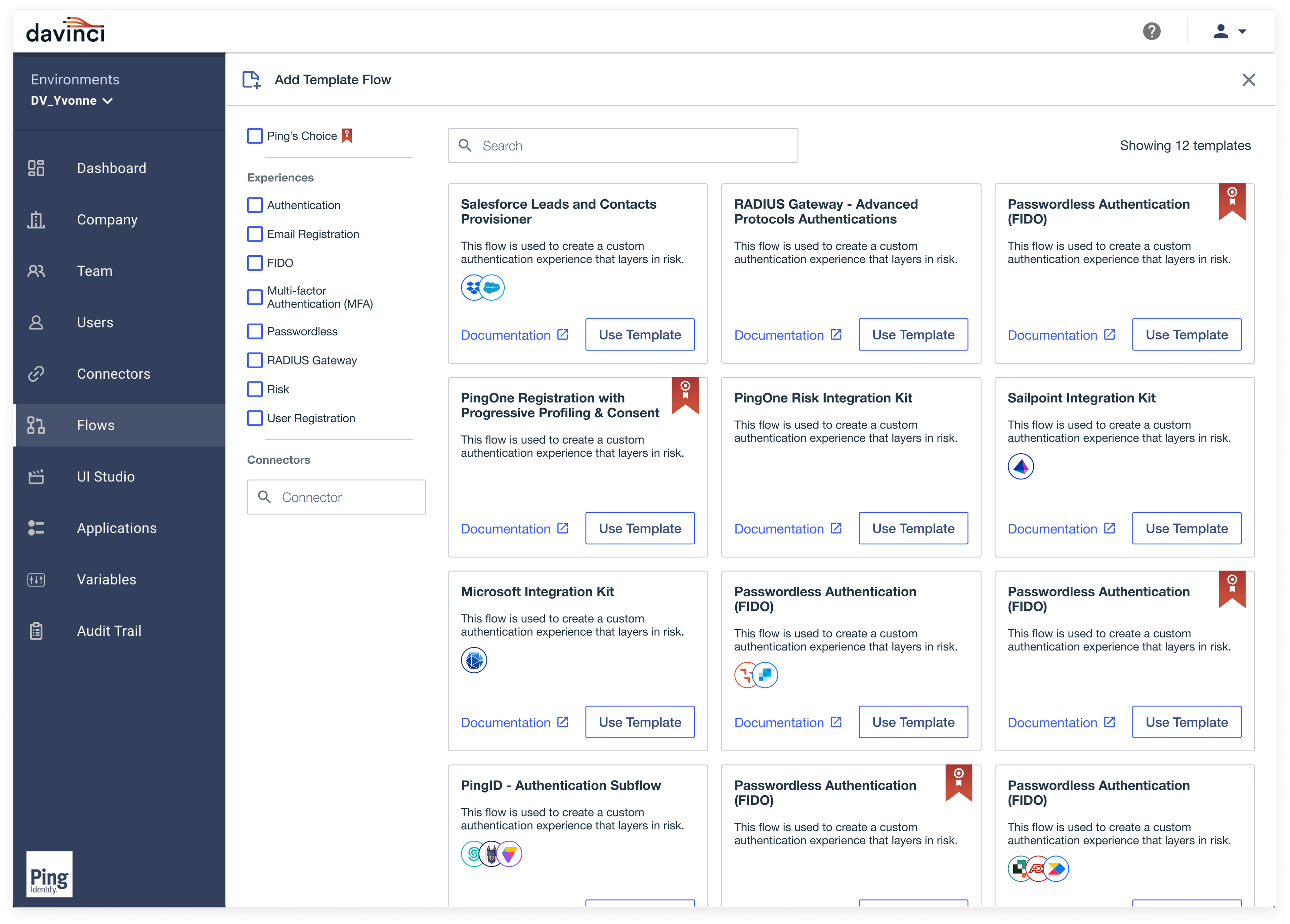The width and height of the screenshot is (1290, 924).
Task: Enable the Ping's Choice filter checkbox
Action: pyautogui.click(x=255, y=136)
